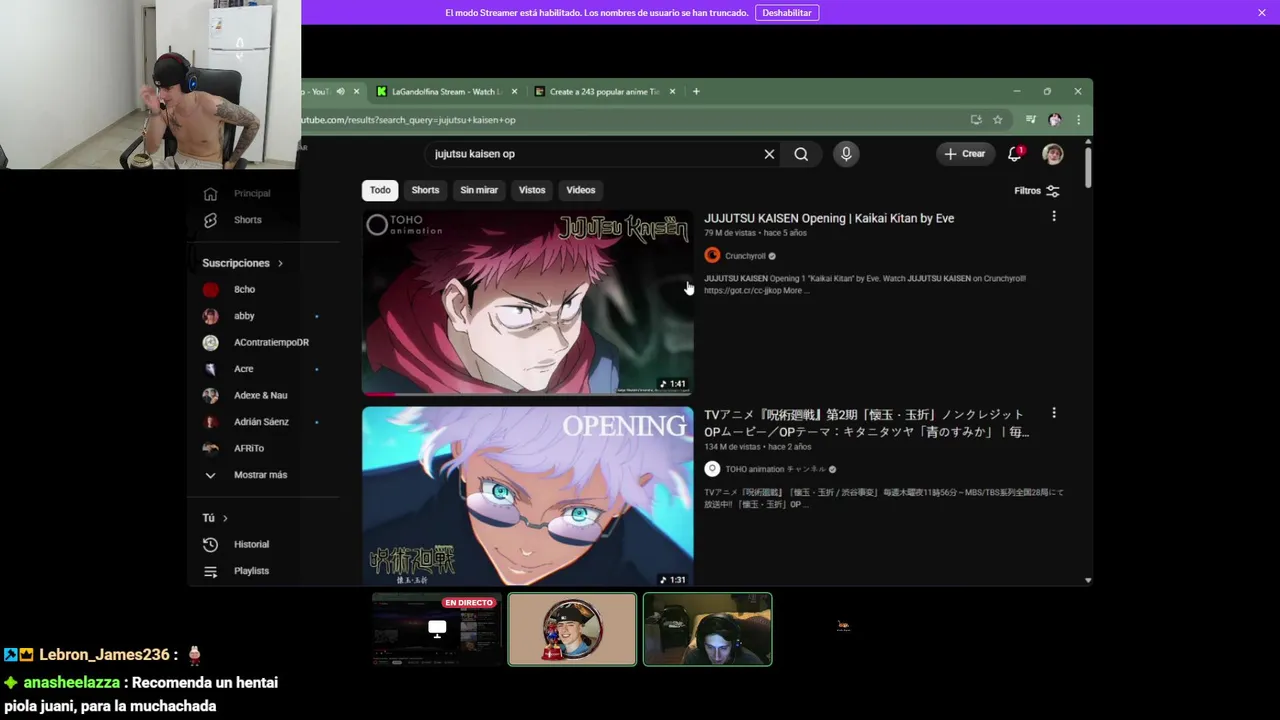Select the Sin mirar filter chip
The image size is (1280, 720).
[479, 190]
